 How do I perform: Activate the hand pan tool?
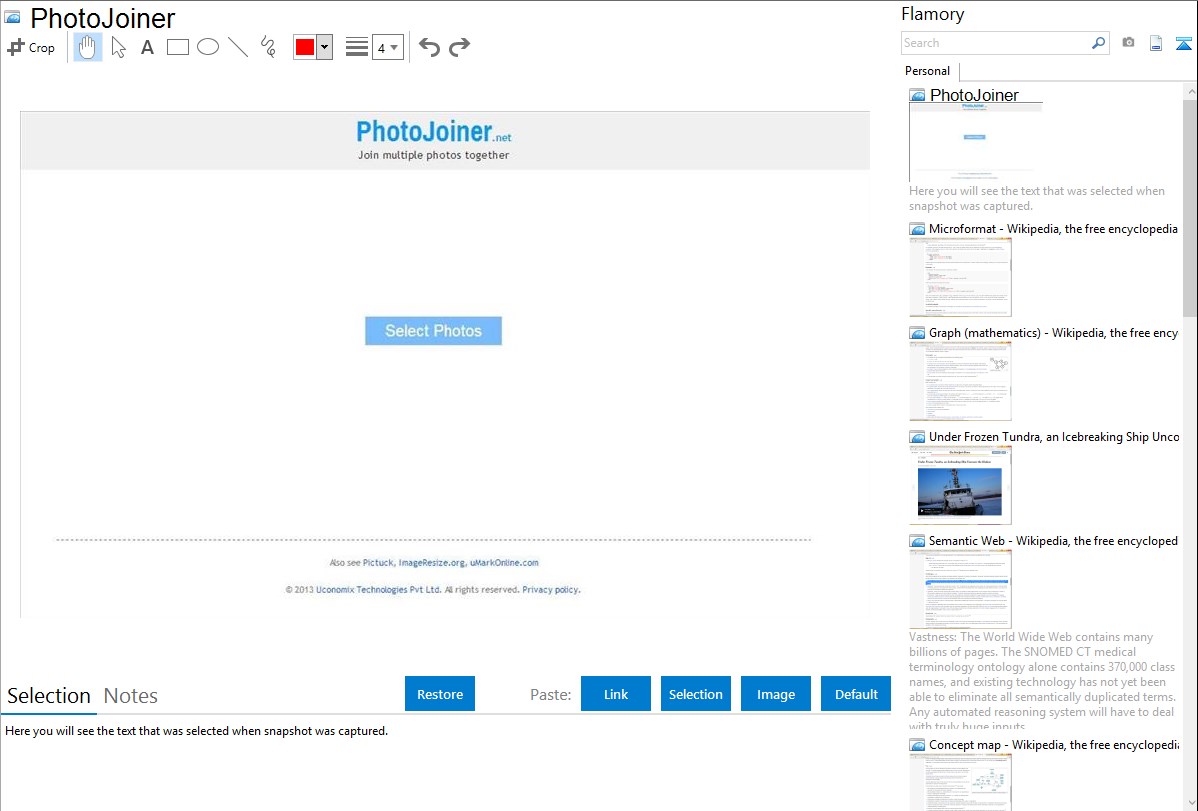tap(88, 47)
